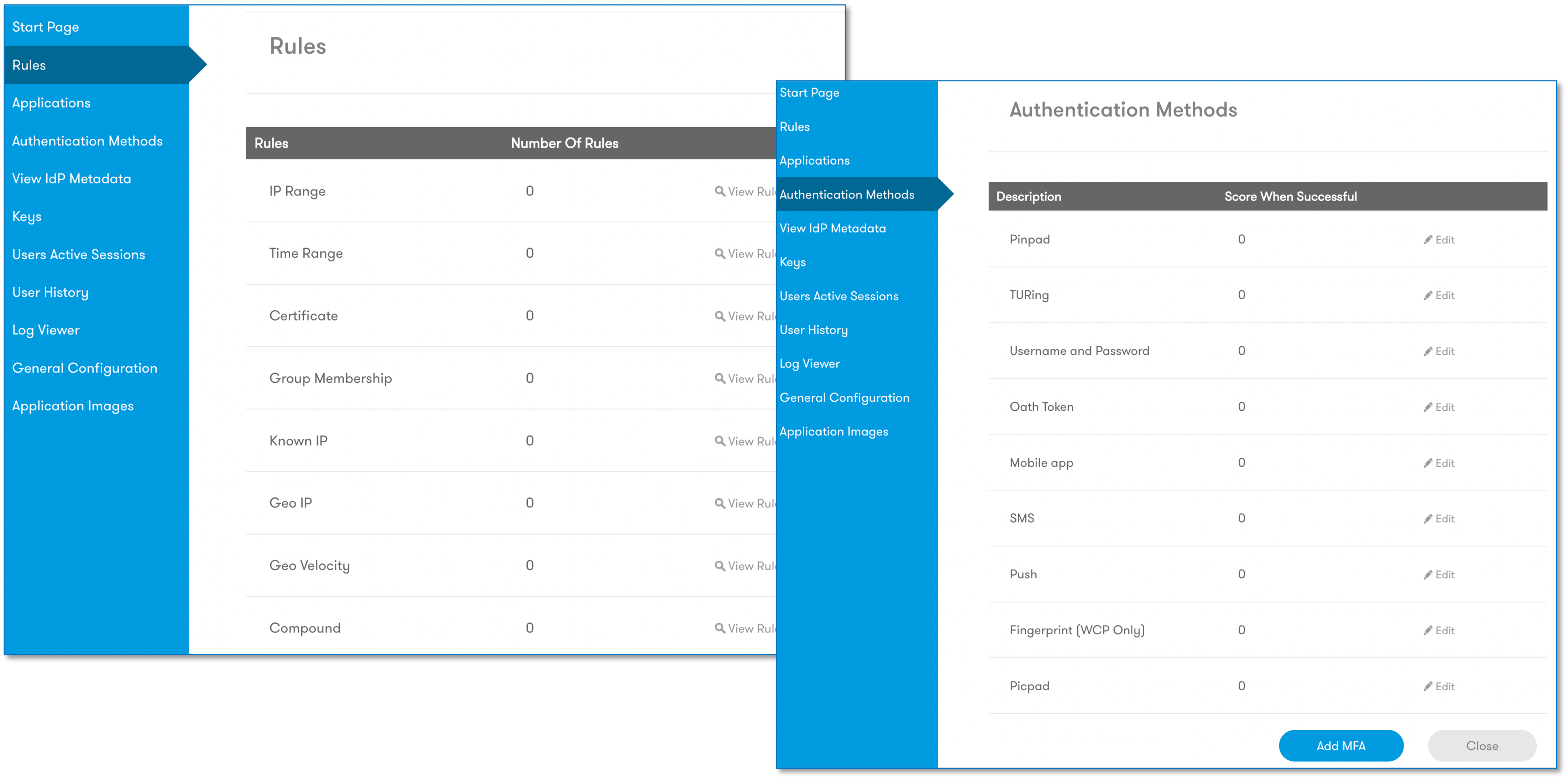Click the magnifier icon in Compound row
The width and height of the screenshot is (1568, 780).
720,628
